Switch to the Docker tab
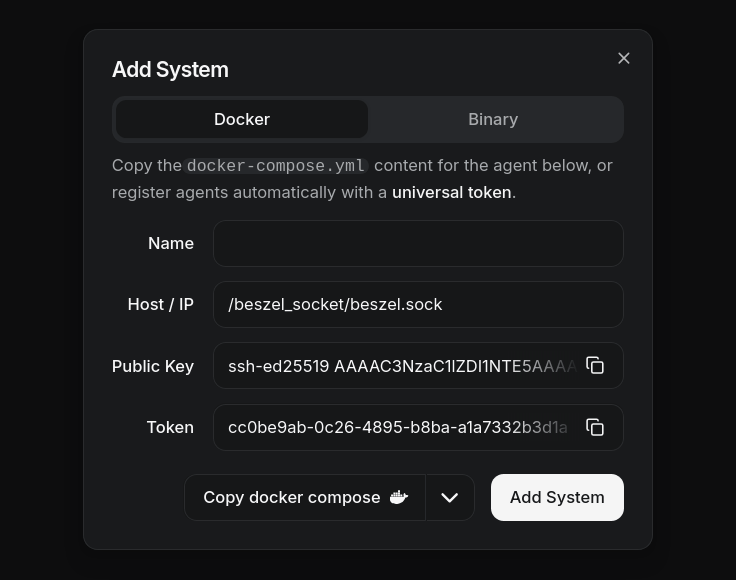Viewport: 736px width, 580px height. coord(242,119)
